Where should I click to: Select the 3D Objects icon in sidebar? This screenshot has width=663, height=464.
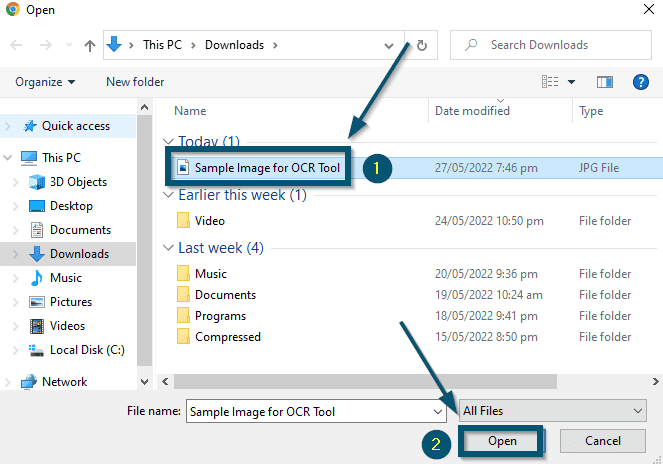pos(37,182)
